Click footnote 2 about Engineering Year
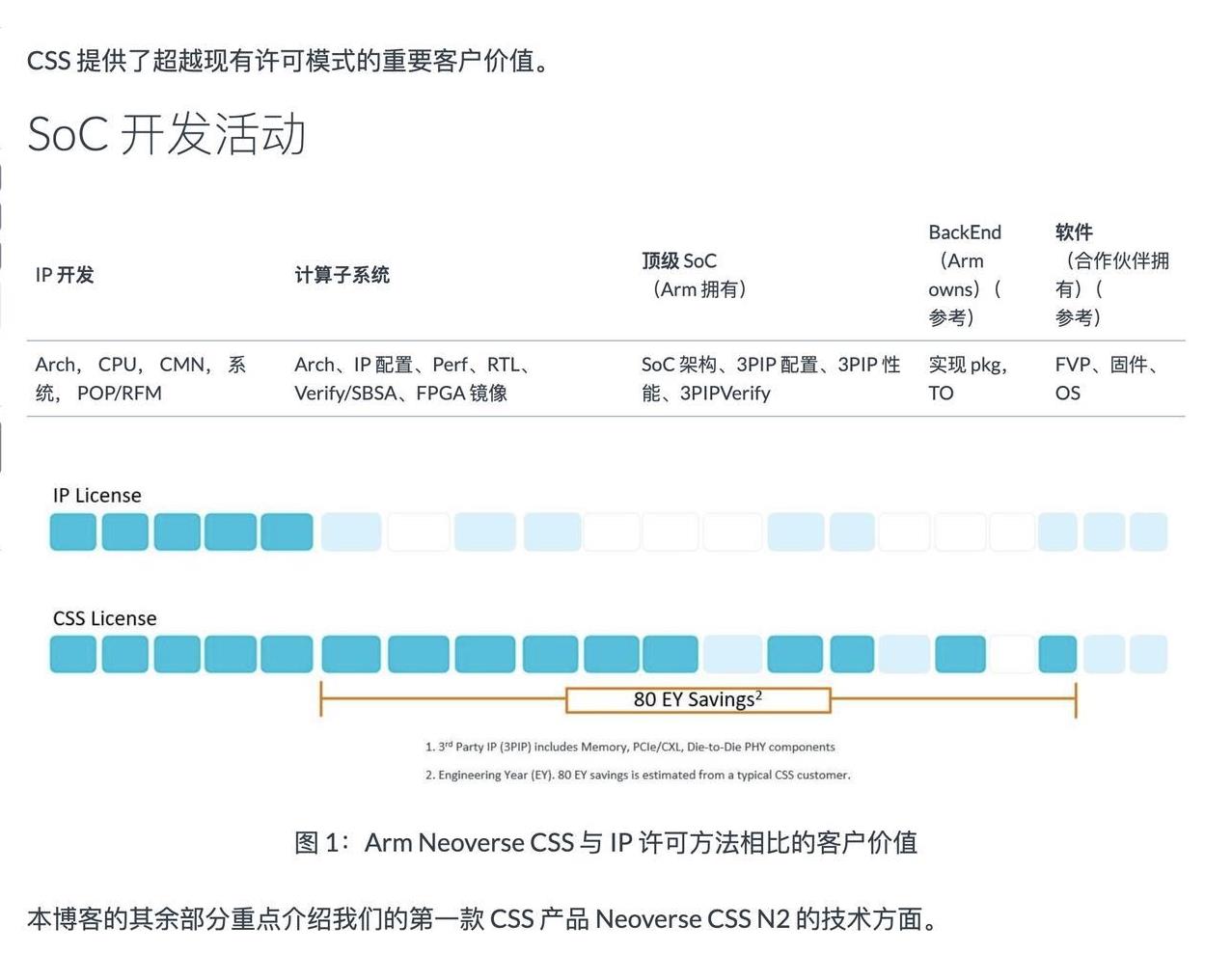This screenshot has width=1232, height=953. [x=638, y=775]
